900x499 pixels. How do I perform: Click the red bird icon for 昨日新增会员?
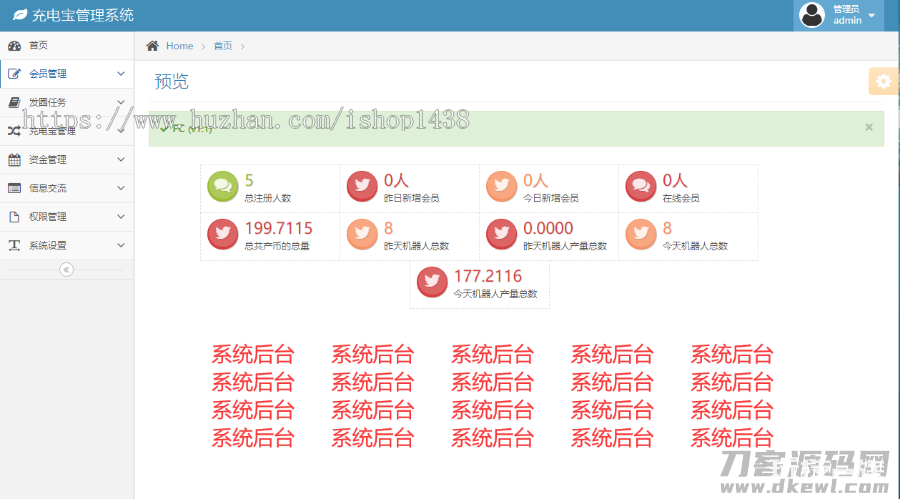pyautogui.click(x=362, y=186)
